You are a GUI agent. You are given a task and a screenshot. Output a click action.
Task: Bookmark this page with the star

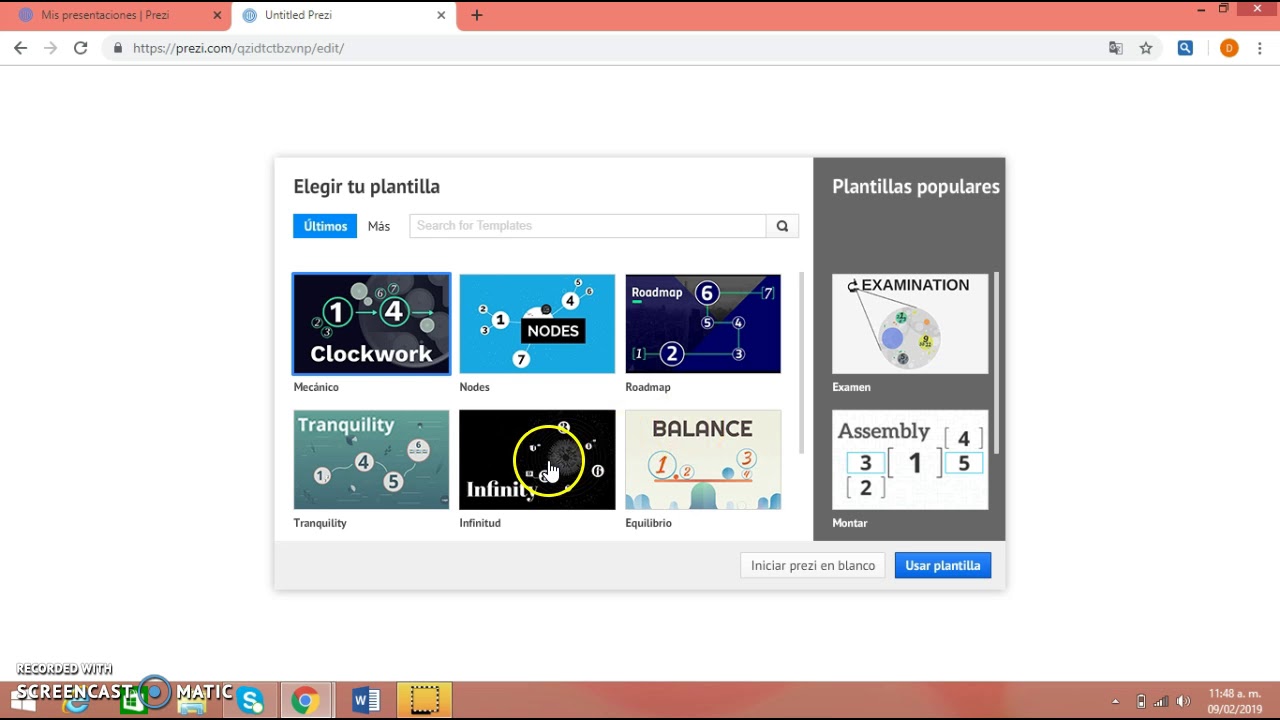point(1146,48)
